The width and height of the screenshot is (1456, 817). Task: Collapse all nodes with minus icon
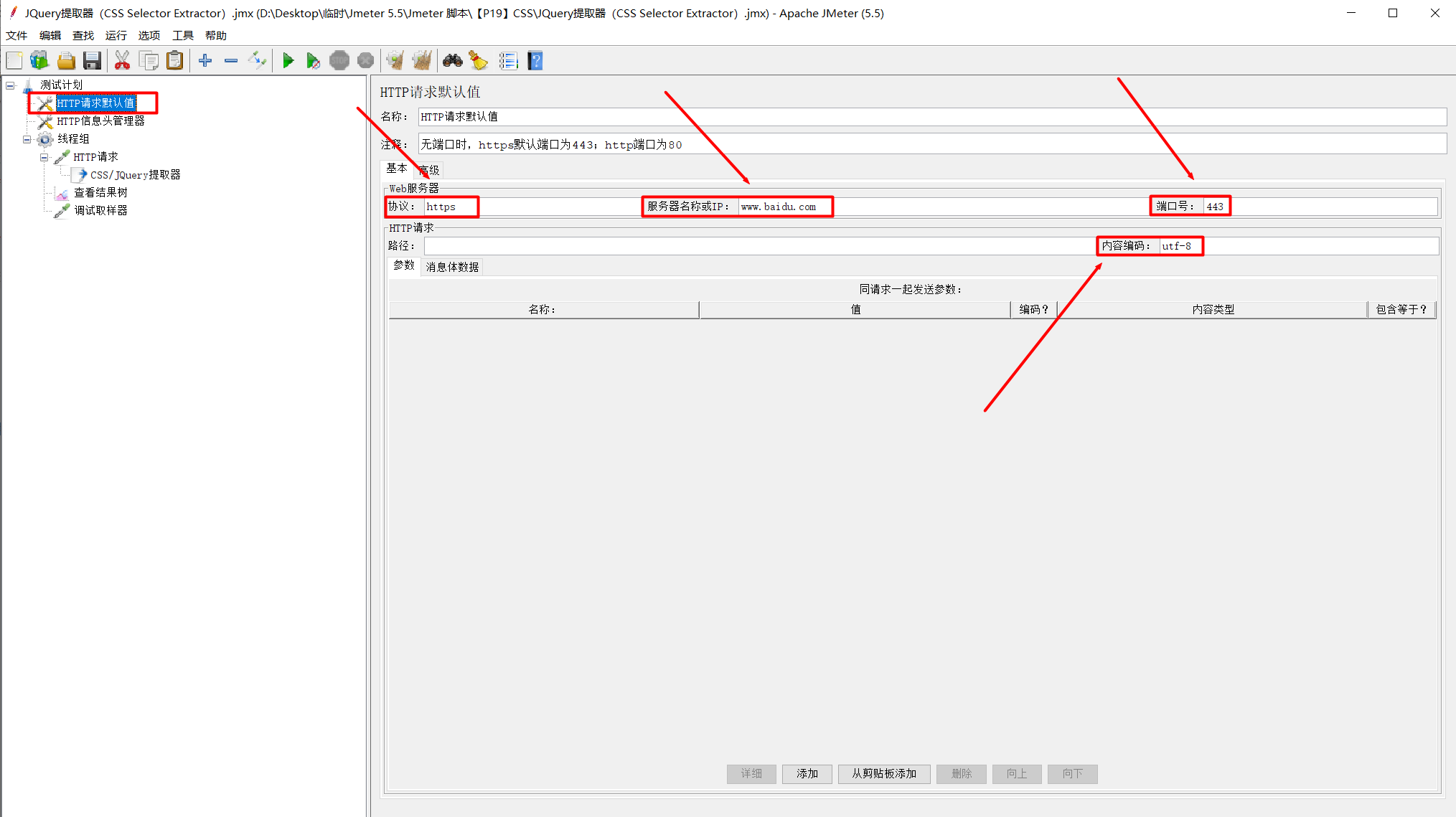[x=231, y=61]
